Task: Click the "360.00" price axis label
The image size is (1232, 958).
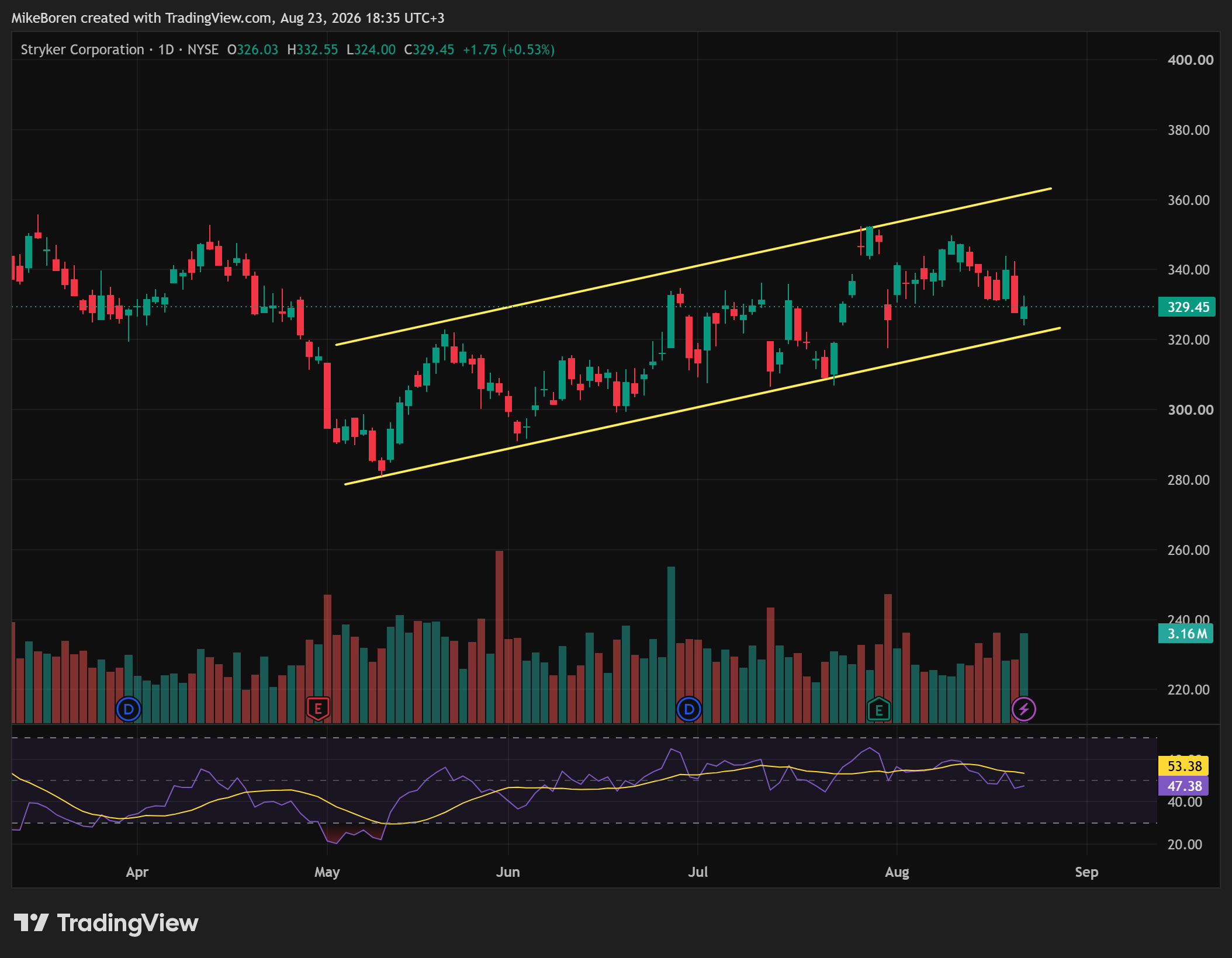Action: point(1189,200)
